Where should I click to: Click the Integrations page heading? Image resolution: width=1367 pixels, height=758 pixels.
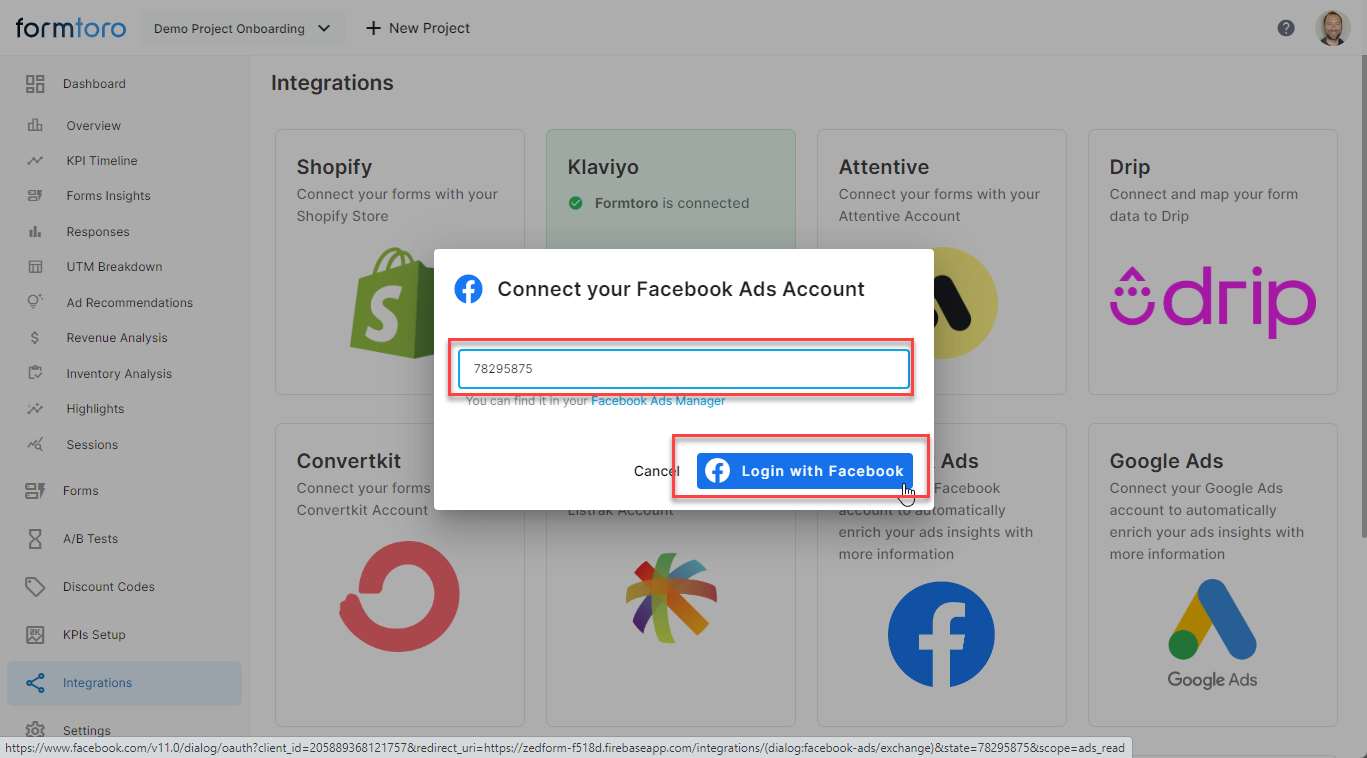click(x=332, y=83)
